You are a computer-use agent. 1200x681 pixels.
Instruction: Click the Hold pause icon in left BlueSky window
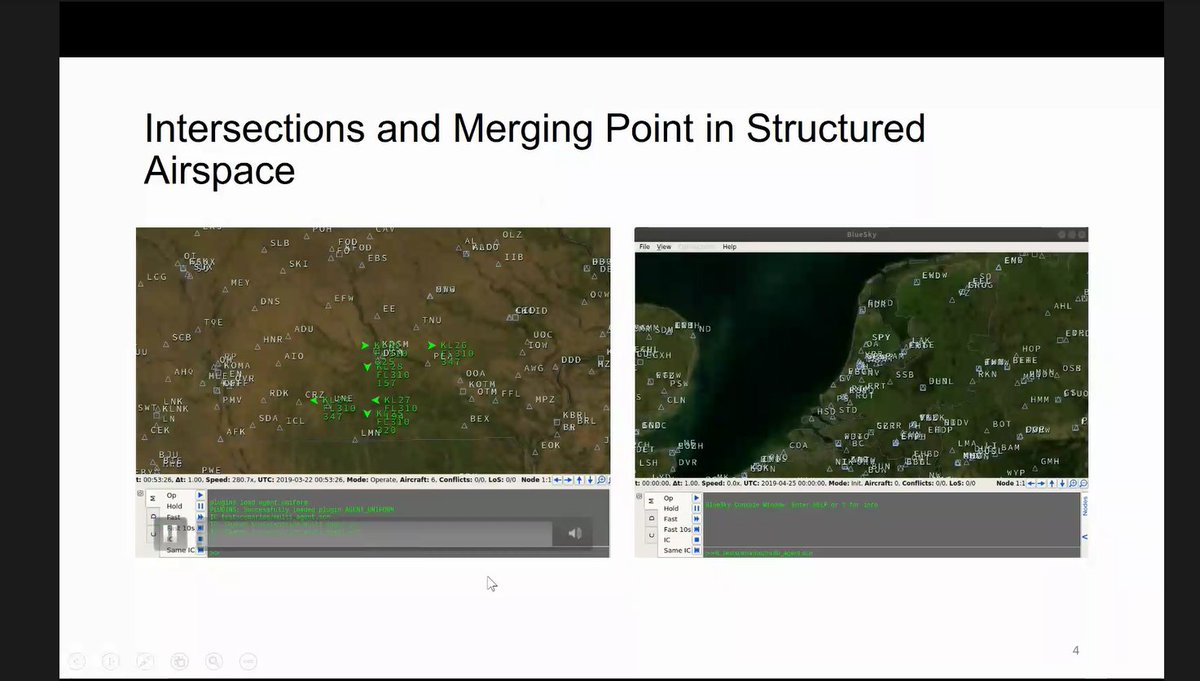200,506
